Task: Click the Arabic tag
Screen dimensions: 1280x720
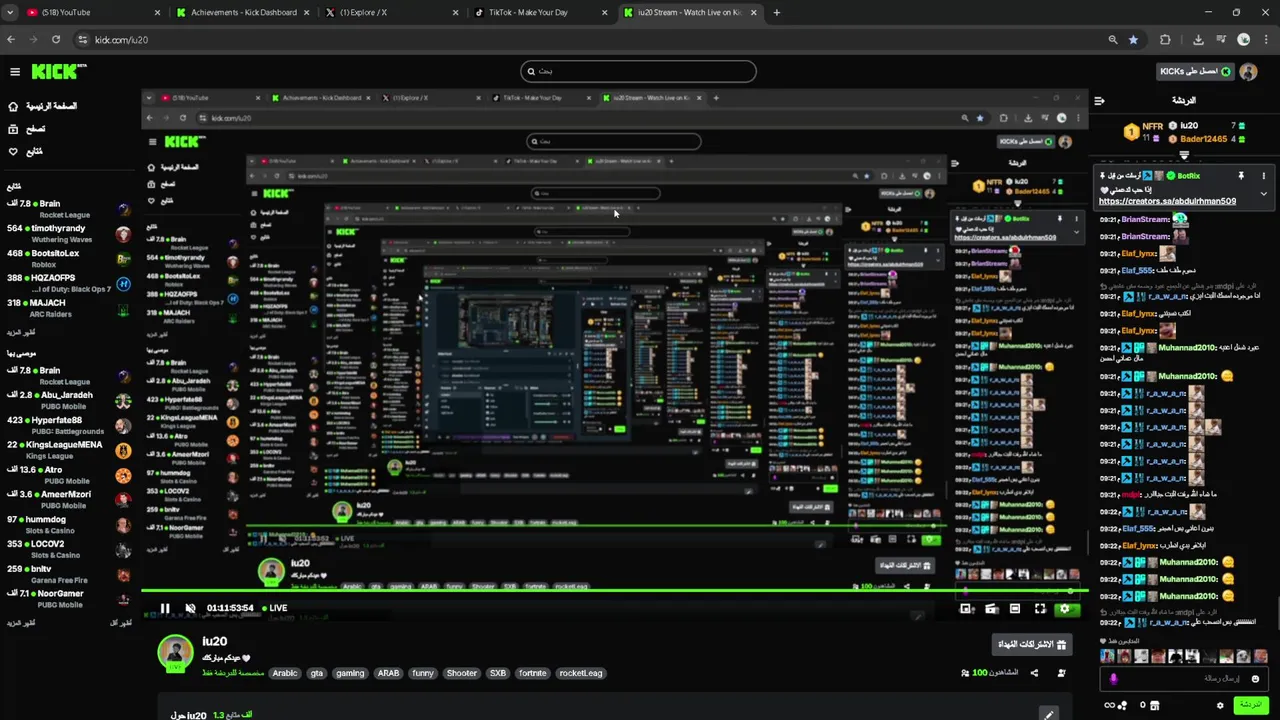Action: [285, 673]
